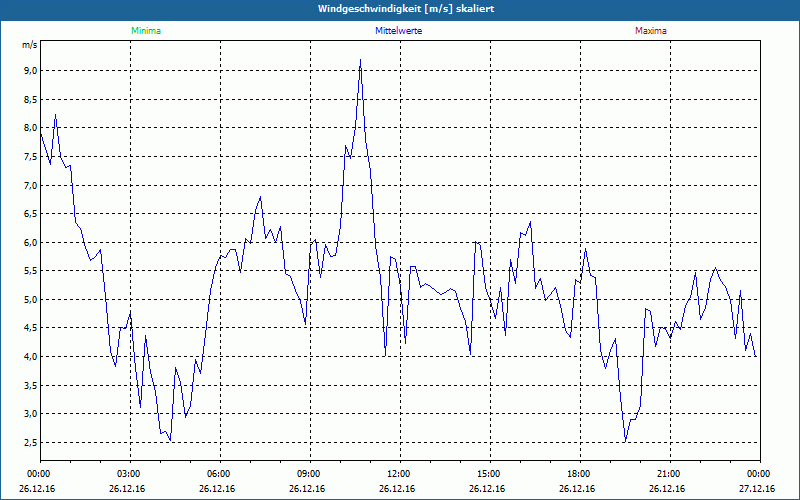800x500 pixels.
Task: Click the '21:00' time axis label
Action: (670, 474)
